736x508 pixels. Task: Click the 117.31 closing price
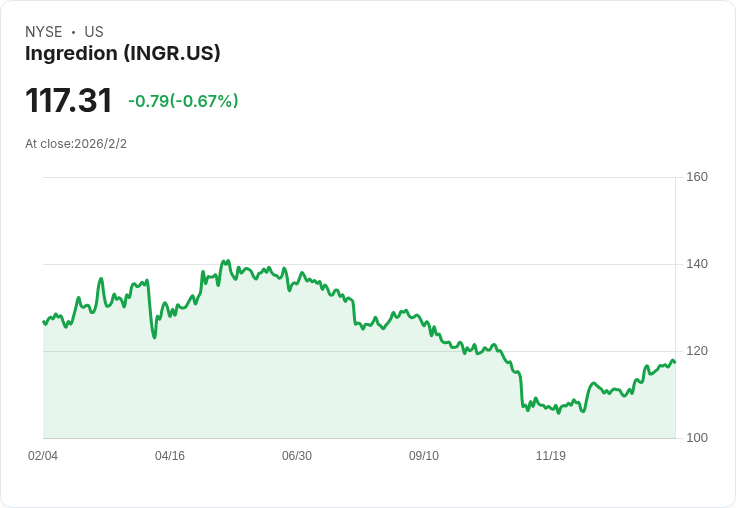pos(69,100)
